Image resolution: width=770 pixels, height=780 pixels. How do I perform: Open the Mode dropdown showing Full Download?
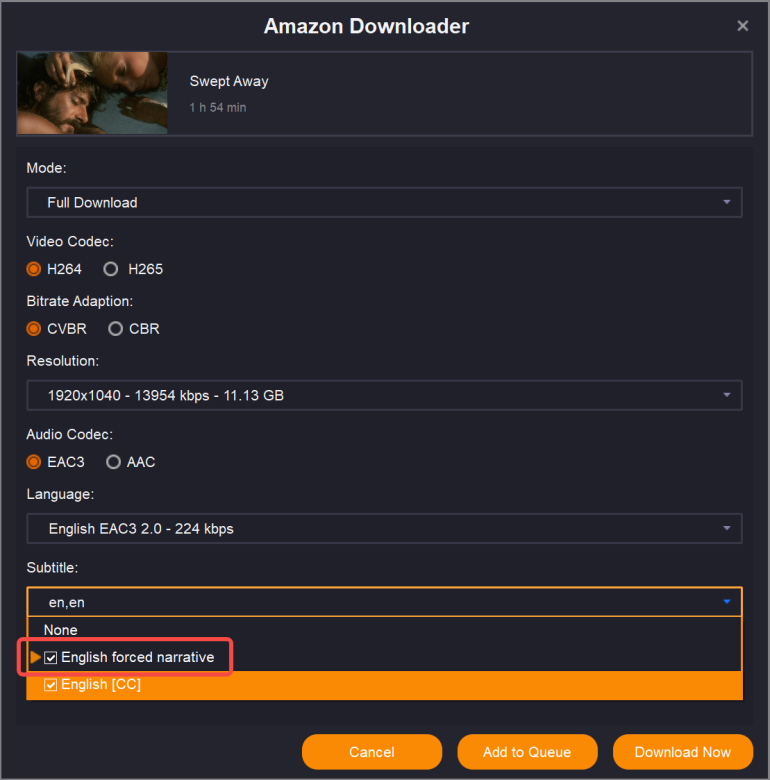tap(384, 202)
